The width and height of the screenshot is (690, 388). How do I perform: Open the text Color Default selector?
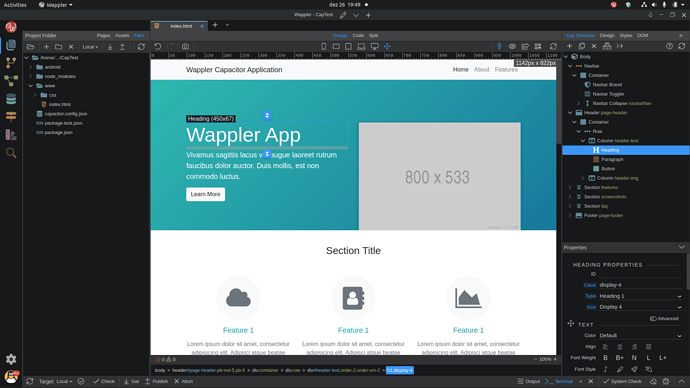click(641, 336)
